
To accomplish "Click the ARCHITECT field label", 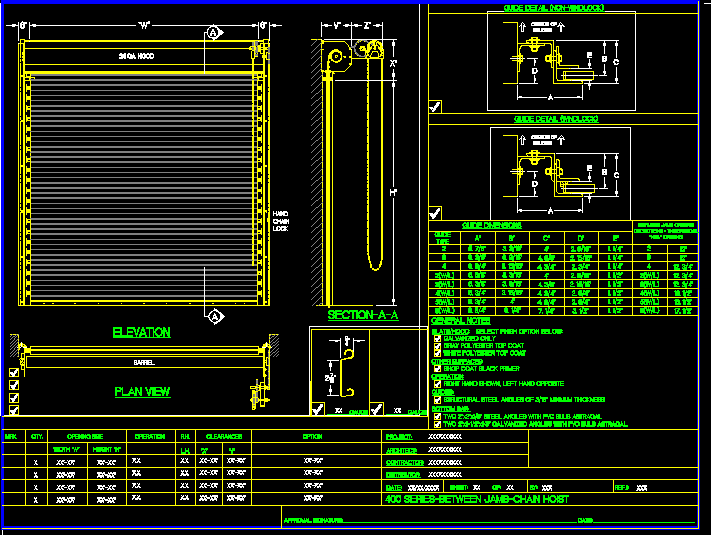I will [x=401, y=450].
